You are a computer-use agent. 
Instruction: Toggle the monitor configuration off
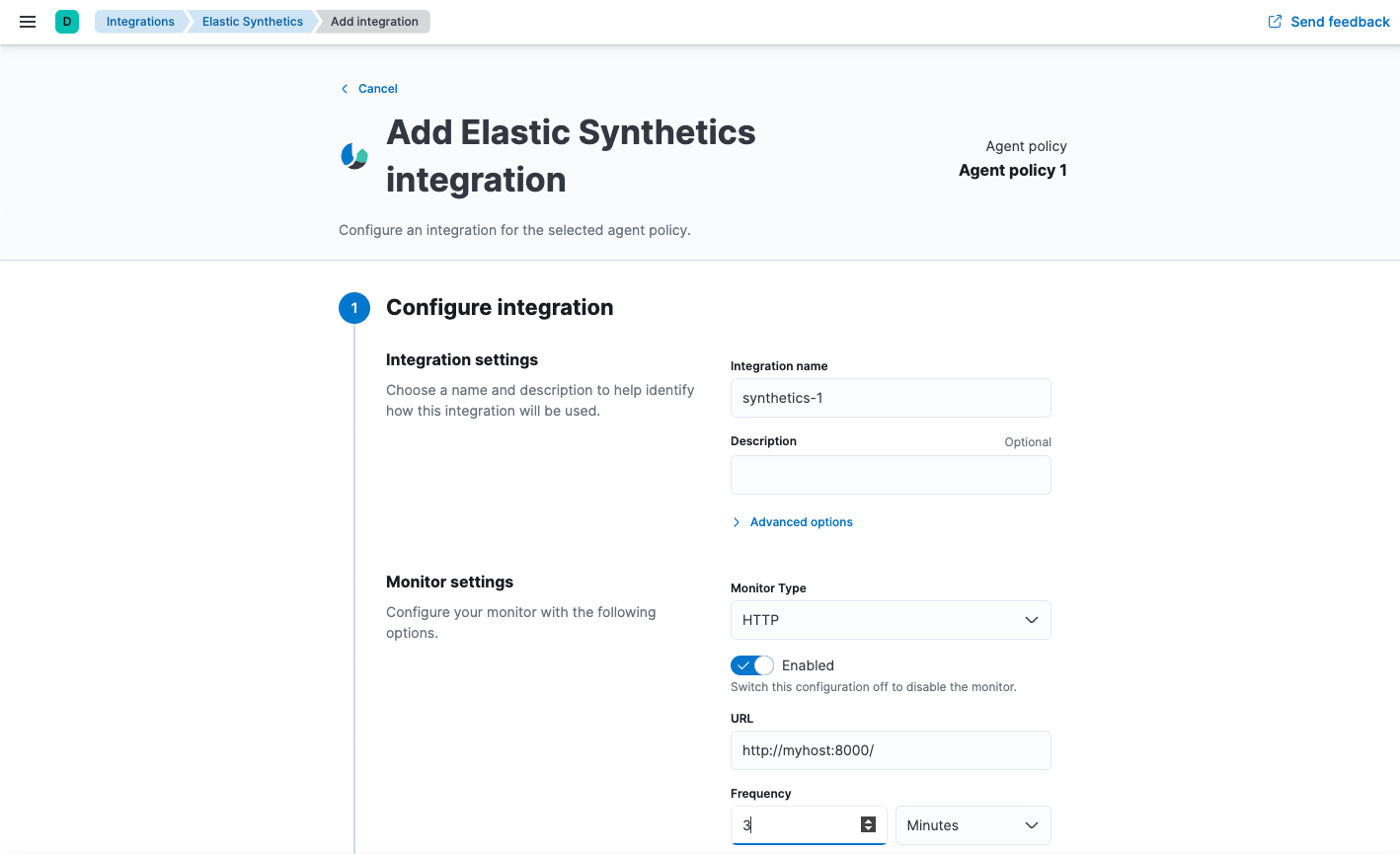751,664
